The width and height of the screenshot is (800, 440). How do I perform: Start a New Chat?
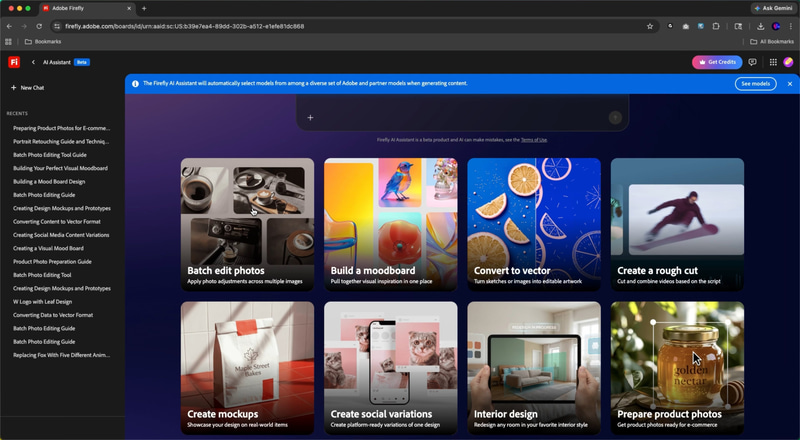coord(28,88)
